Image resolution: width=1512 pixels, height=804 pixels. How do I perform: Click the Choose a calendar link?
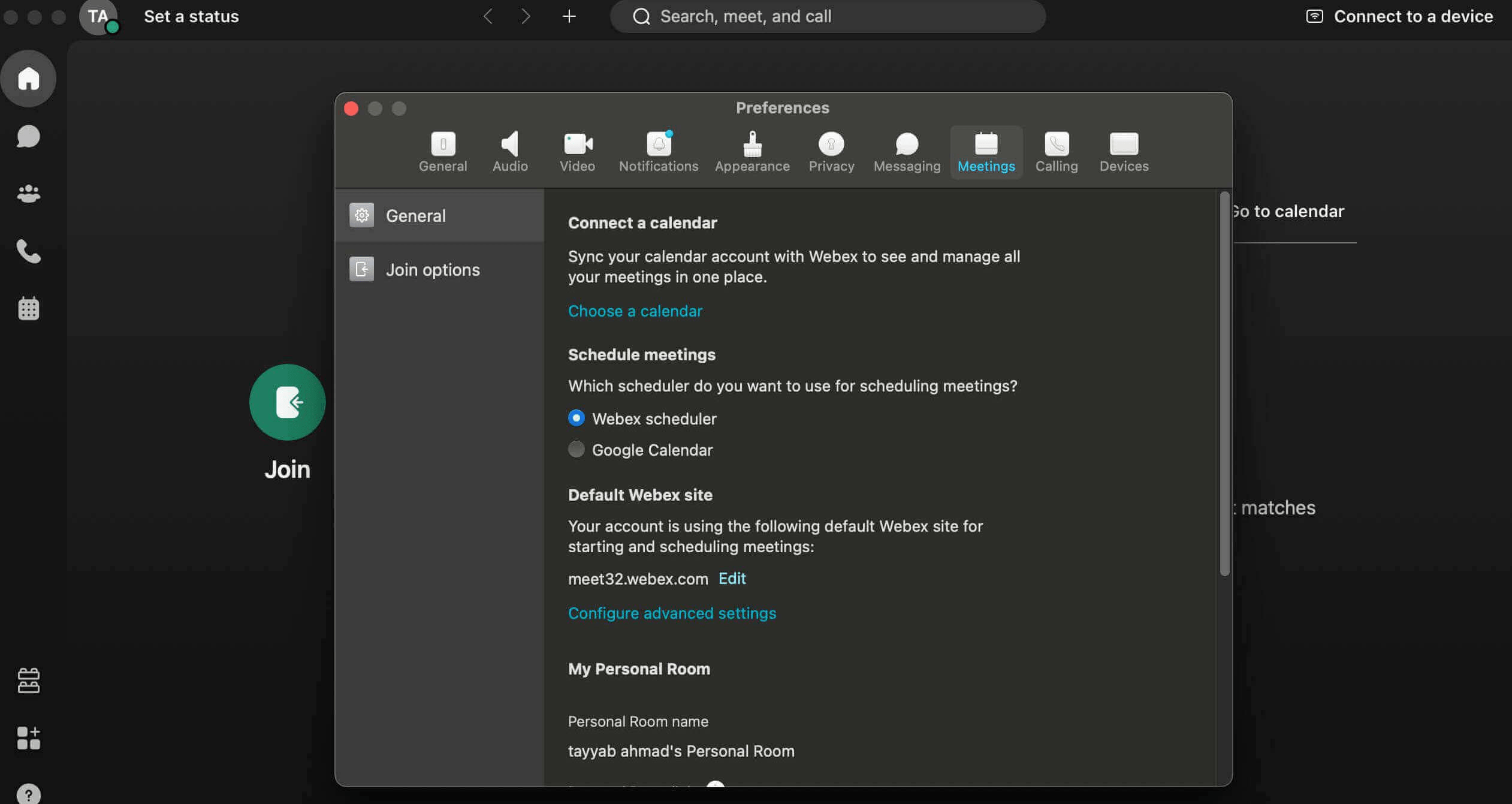[635, 311]
